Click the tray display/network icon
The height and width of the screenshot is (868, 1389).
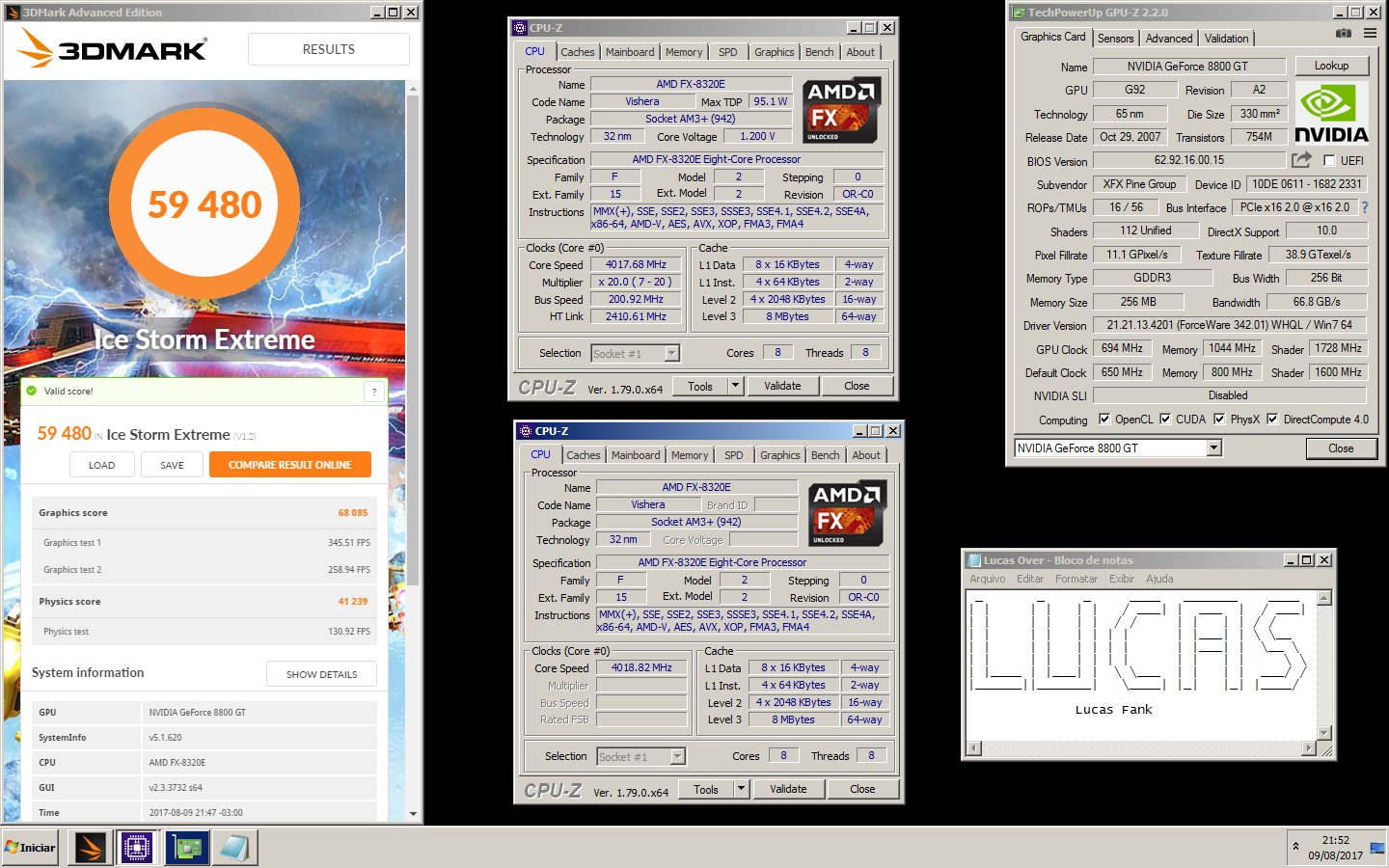point(1376,849)
